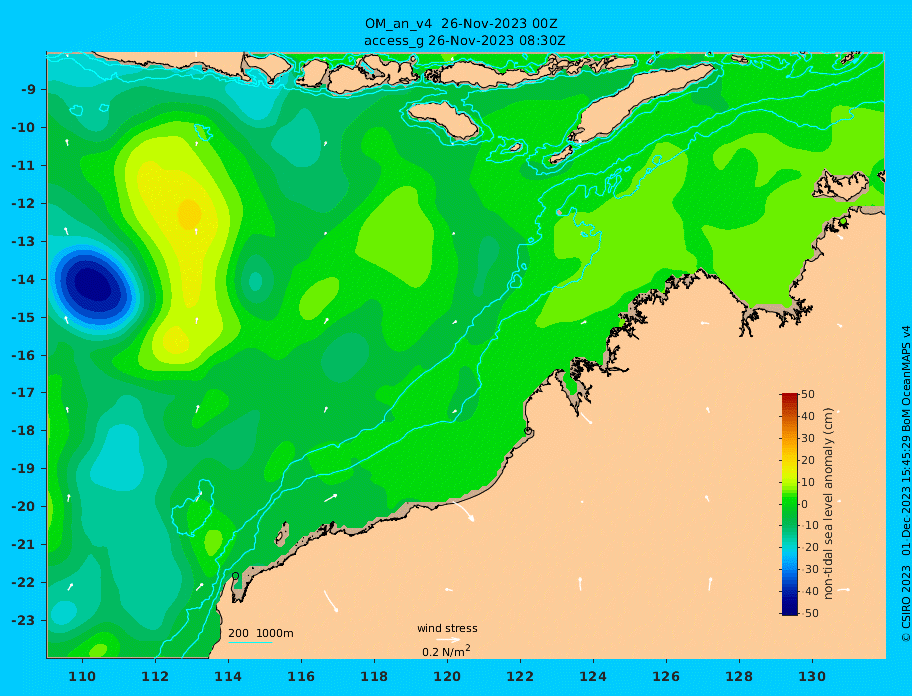Click latitude axis label '-18'
Viewport: 912px width, 696px height.
[23, 430]
